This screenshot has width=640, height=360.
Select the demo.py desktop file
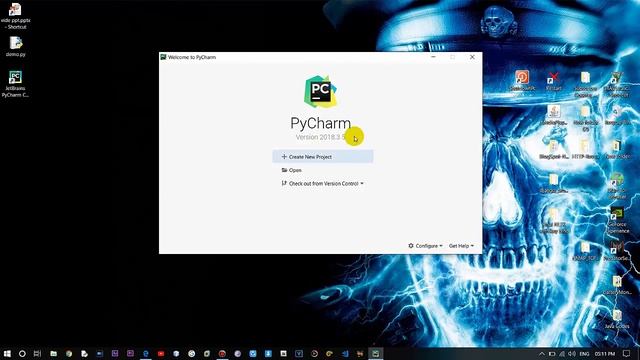(x=16, y=47)
